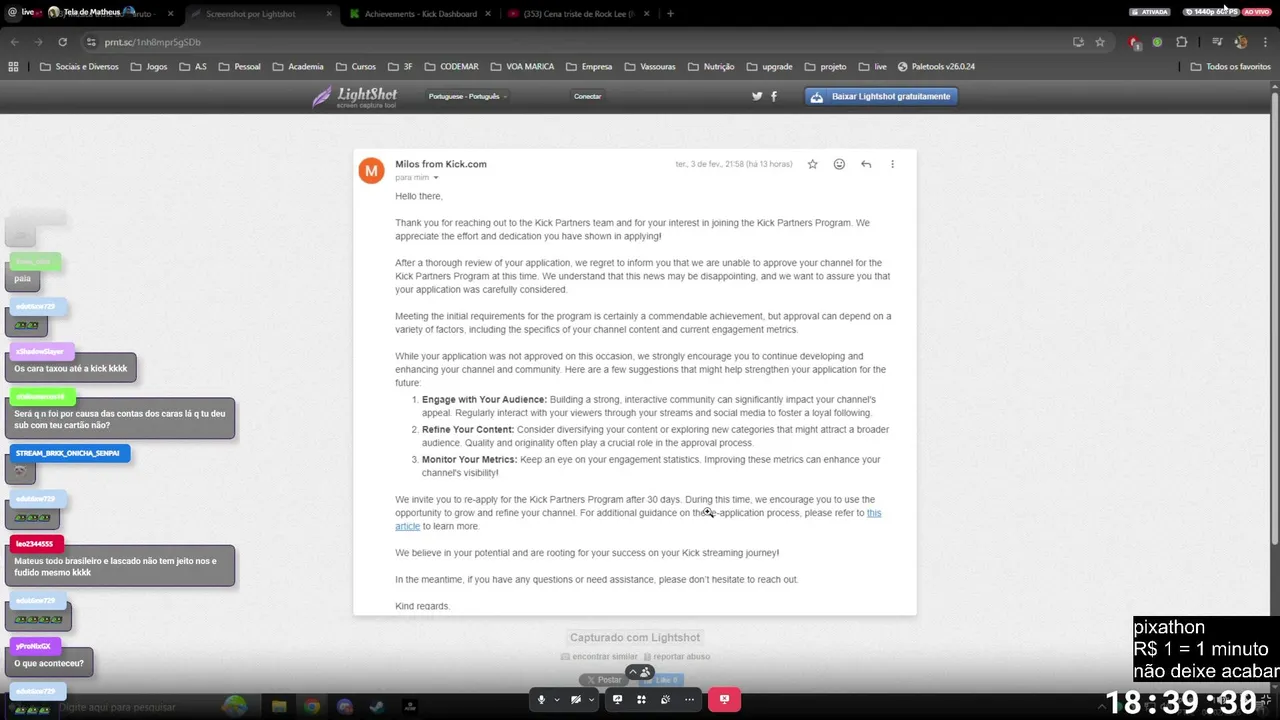The width and height of the screenshot is (1280, 720).
Task: Go back to the previous page
Action: pyautogui.click(x=14, y=42)
